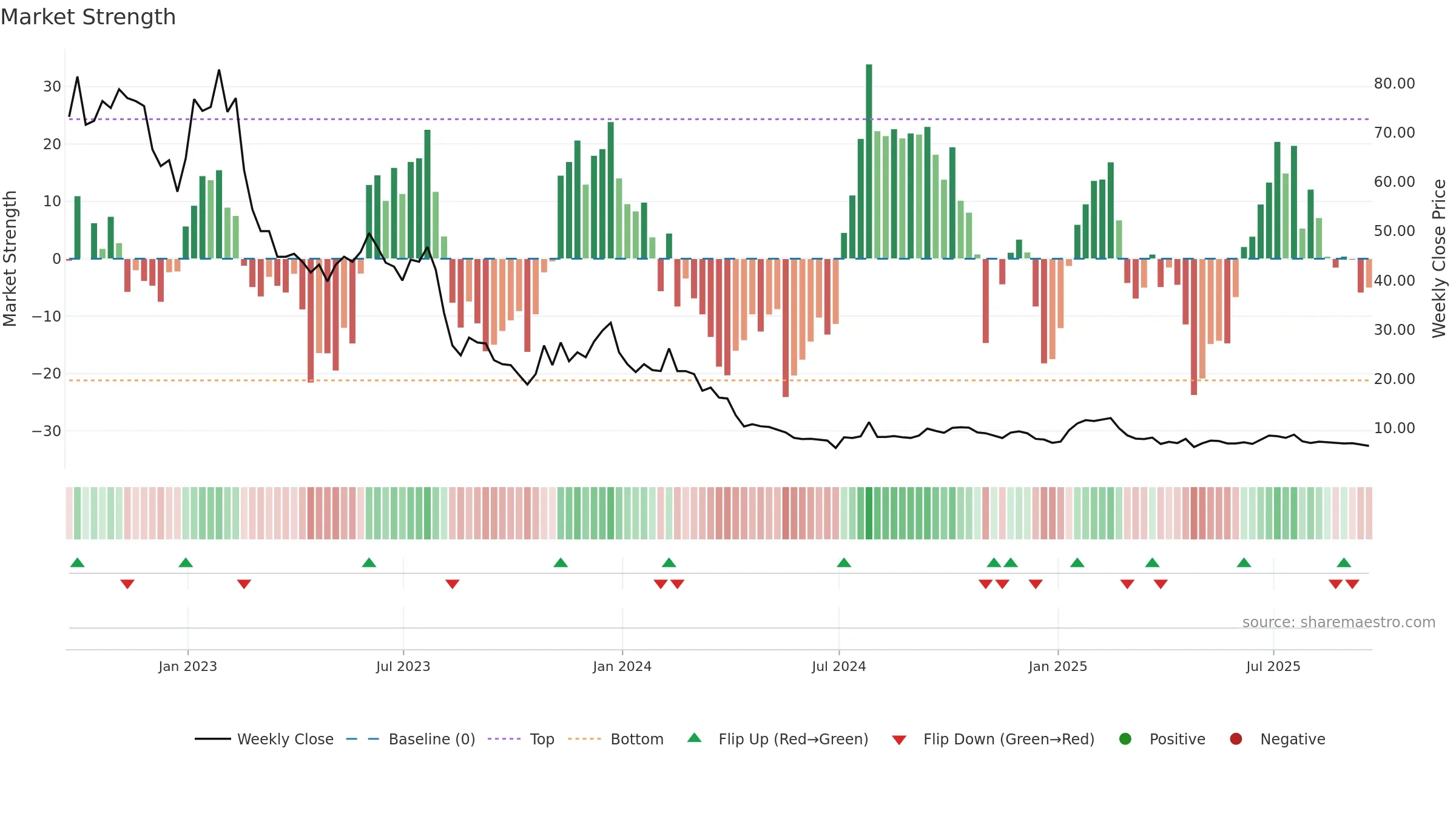The width and height of the screenshot is (1456, 819).
Task: Click the 20.00 price axis value
Action: coord(1394,379)
